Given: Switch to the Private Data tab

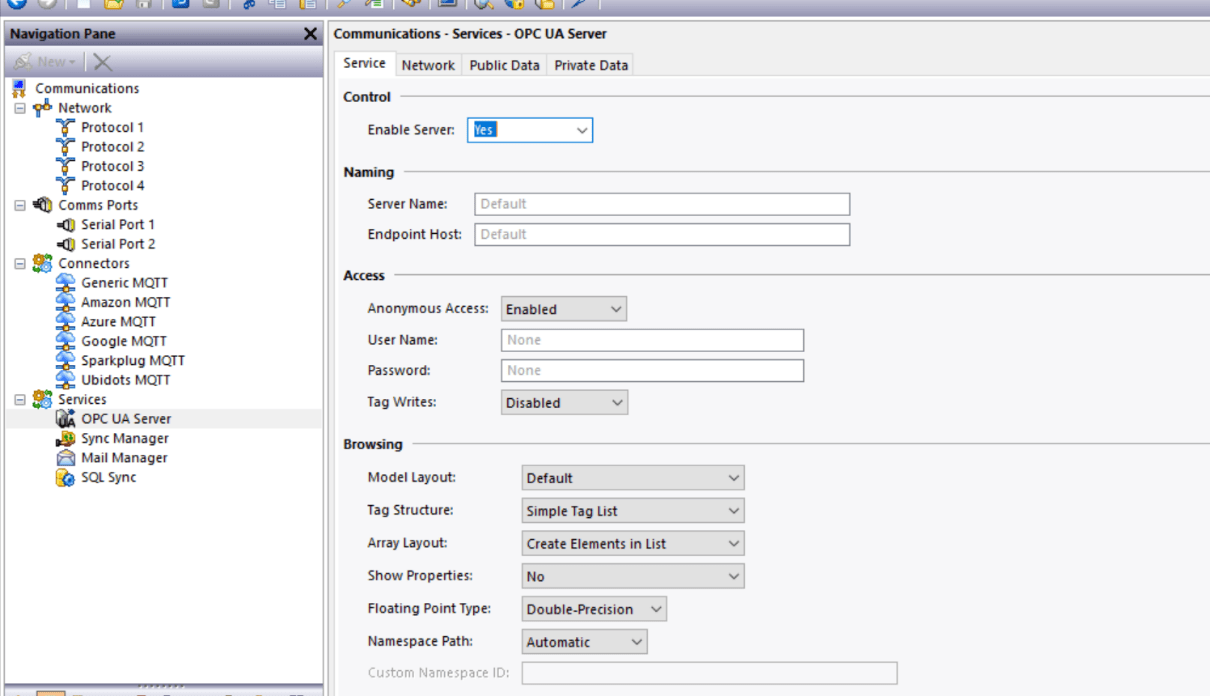Looking at the screenshot, I should tap(591, 65).
